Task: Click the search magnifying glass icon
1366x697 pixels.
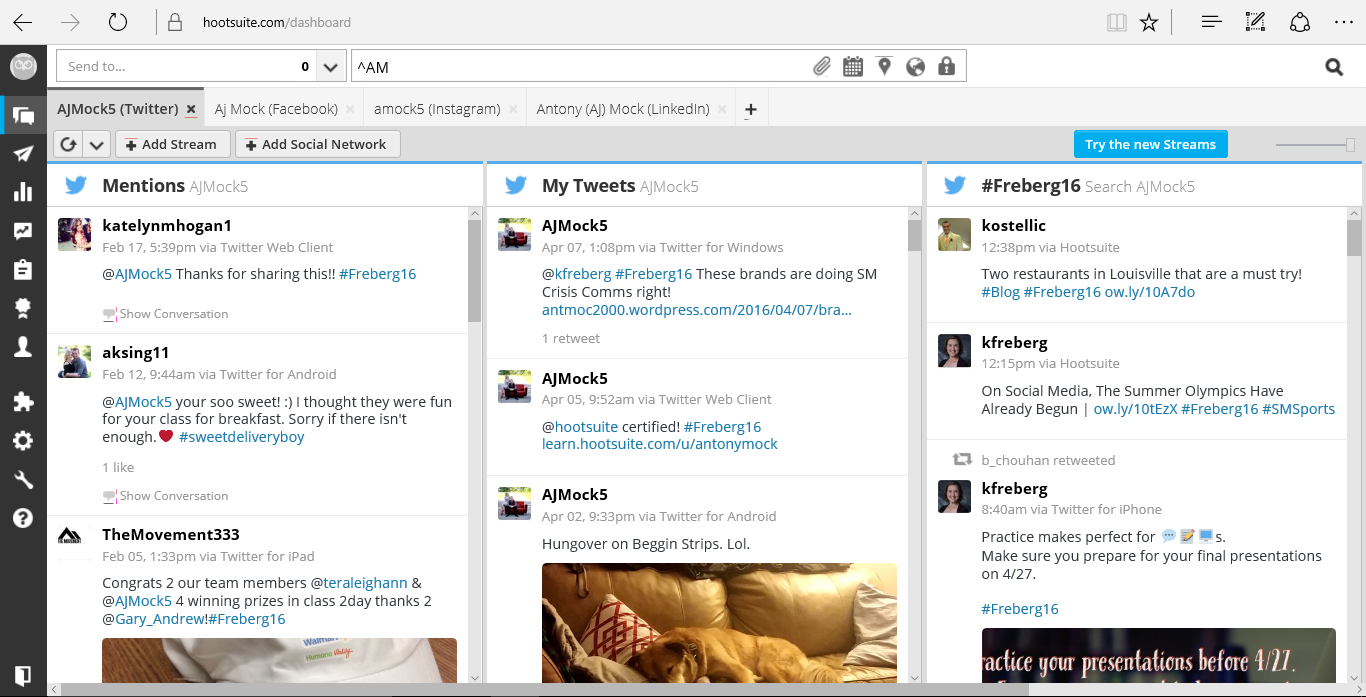Action: point(1334,67)
